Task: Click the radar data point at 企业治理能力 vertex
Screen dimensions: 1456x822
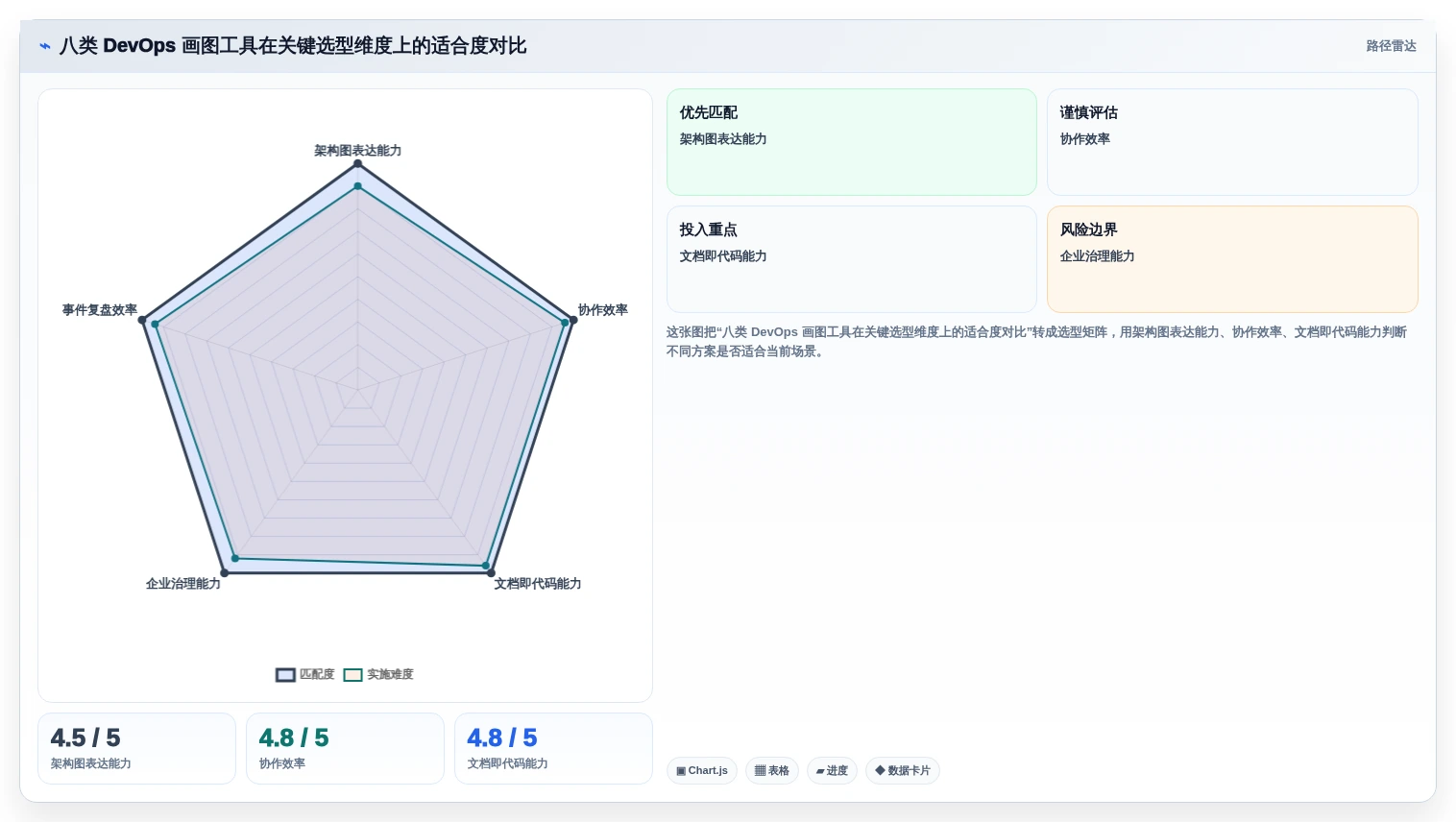Action: pos(225,573)
